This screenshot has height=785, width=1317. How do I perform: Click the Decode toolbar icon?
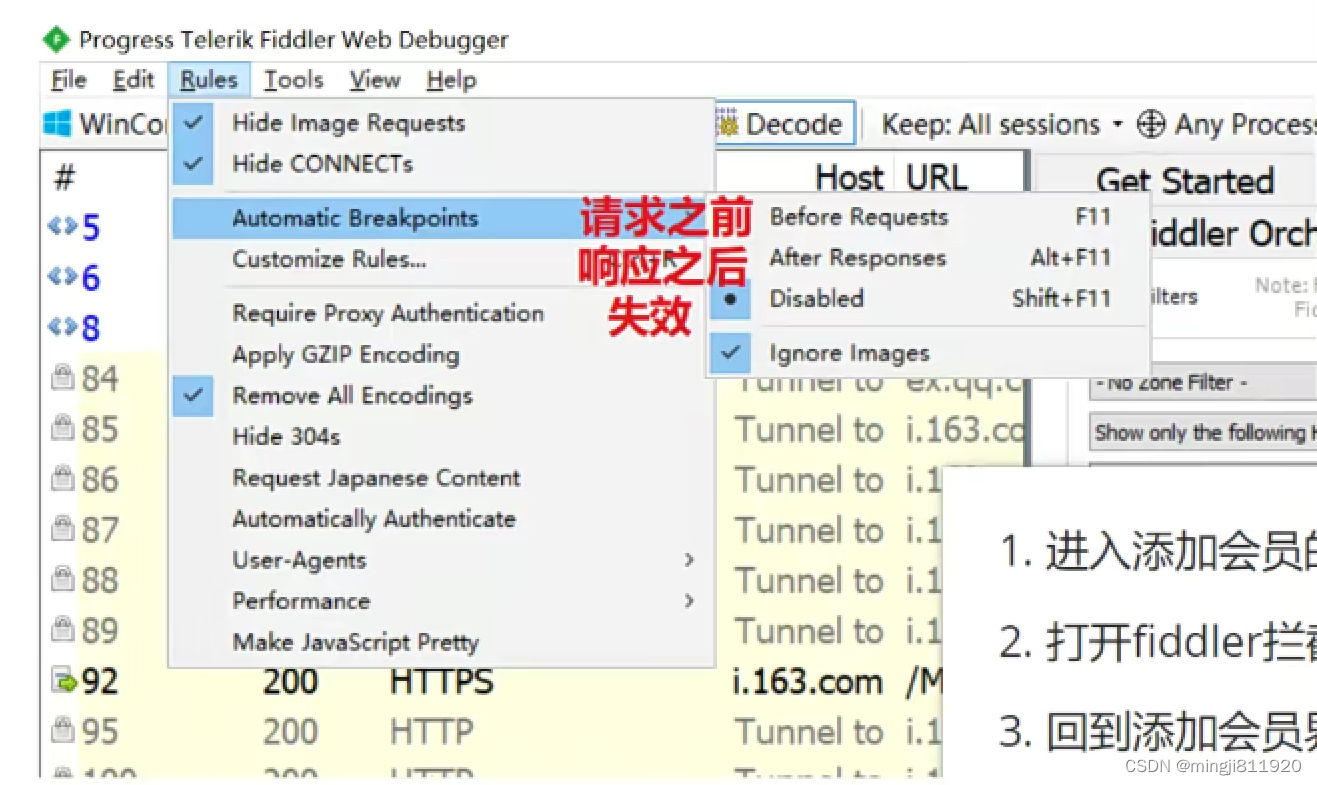pos(727,124)
